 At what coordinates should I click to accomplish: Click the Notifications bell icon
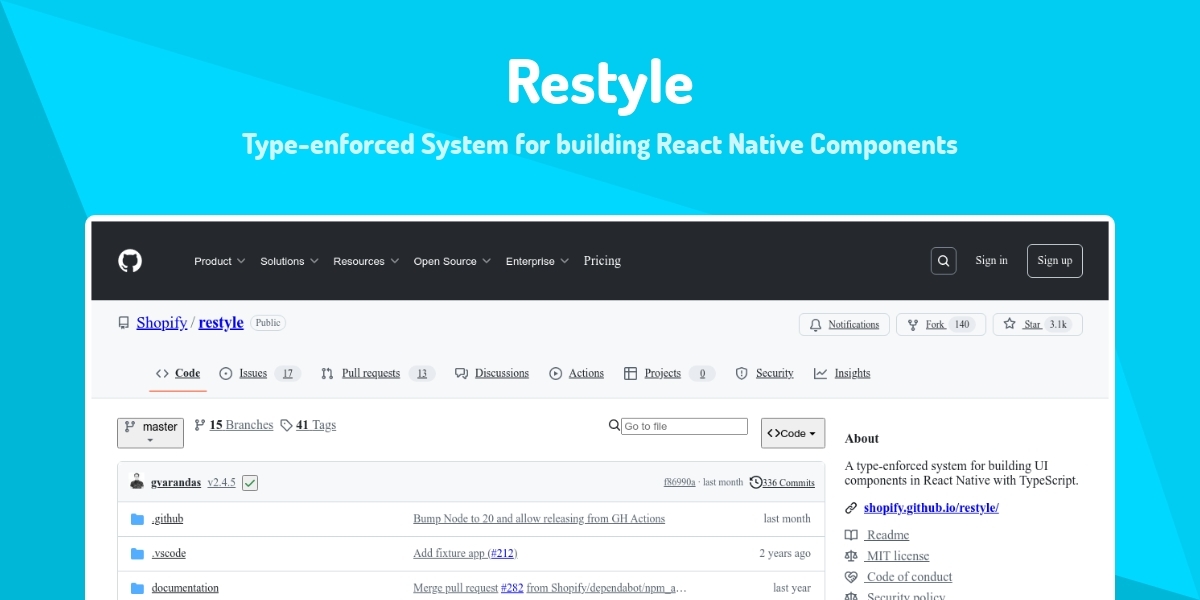tap(815, 324)
